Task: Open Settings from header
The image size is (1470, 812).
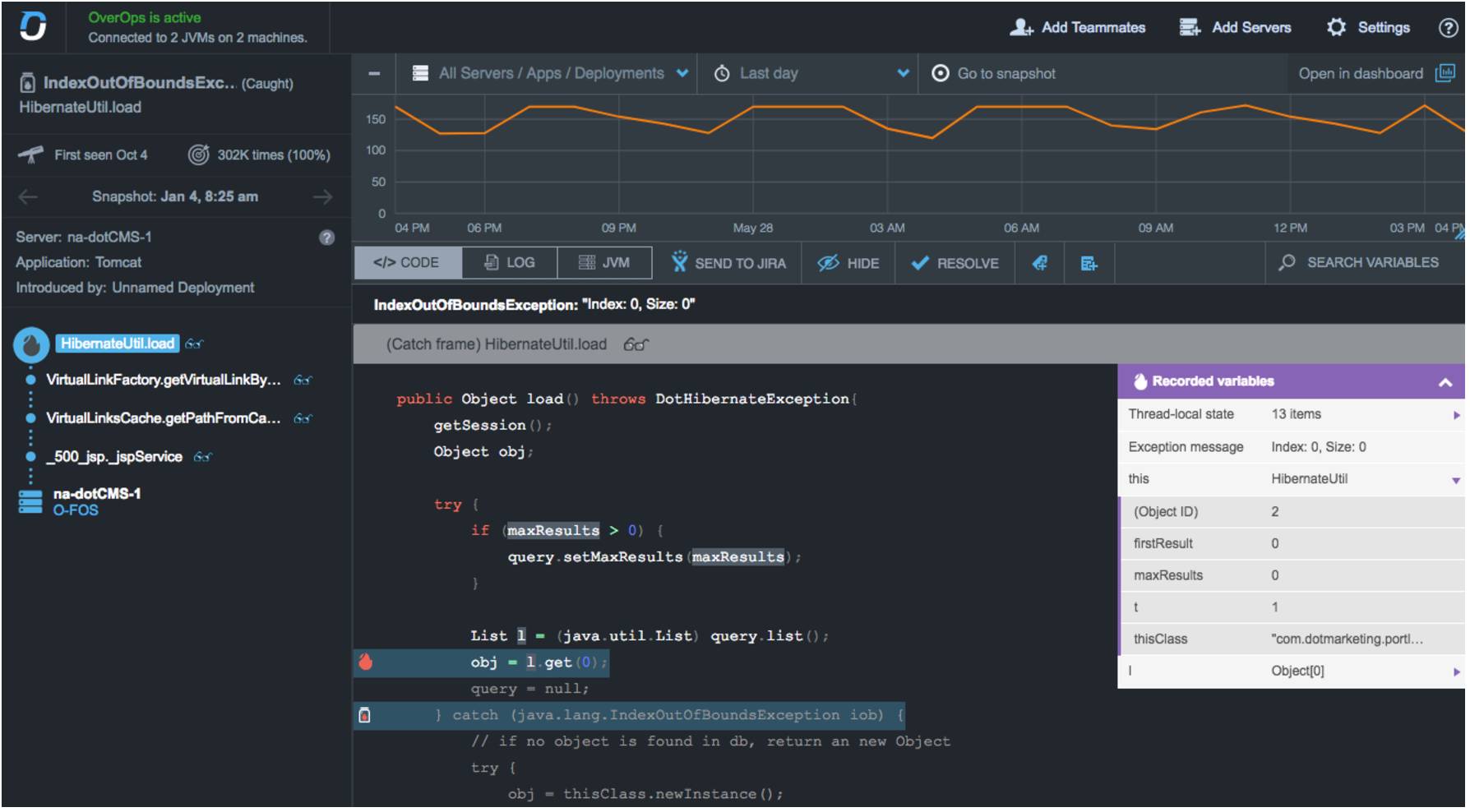Action: tap(1369, 27)
